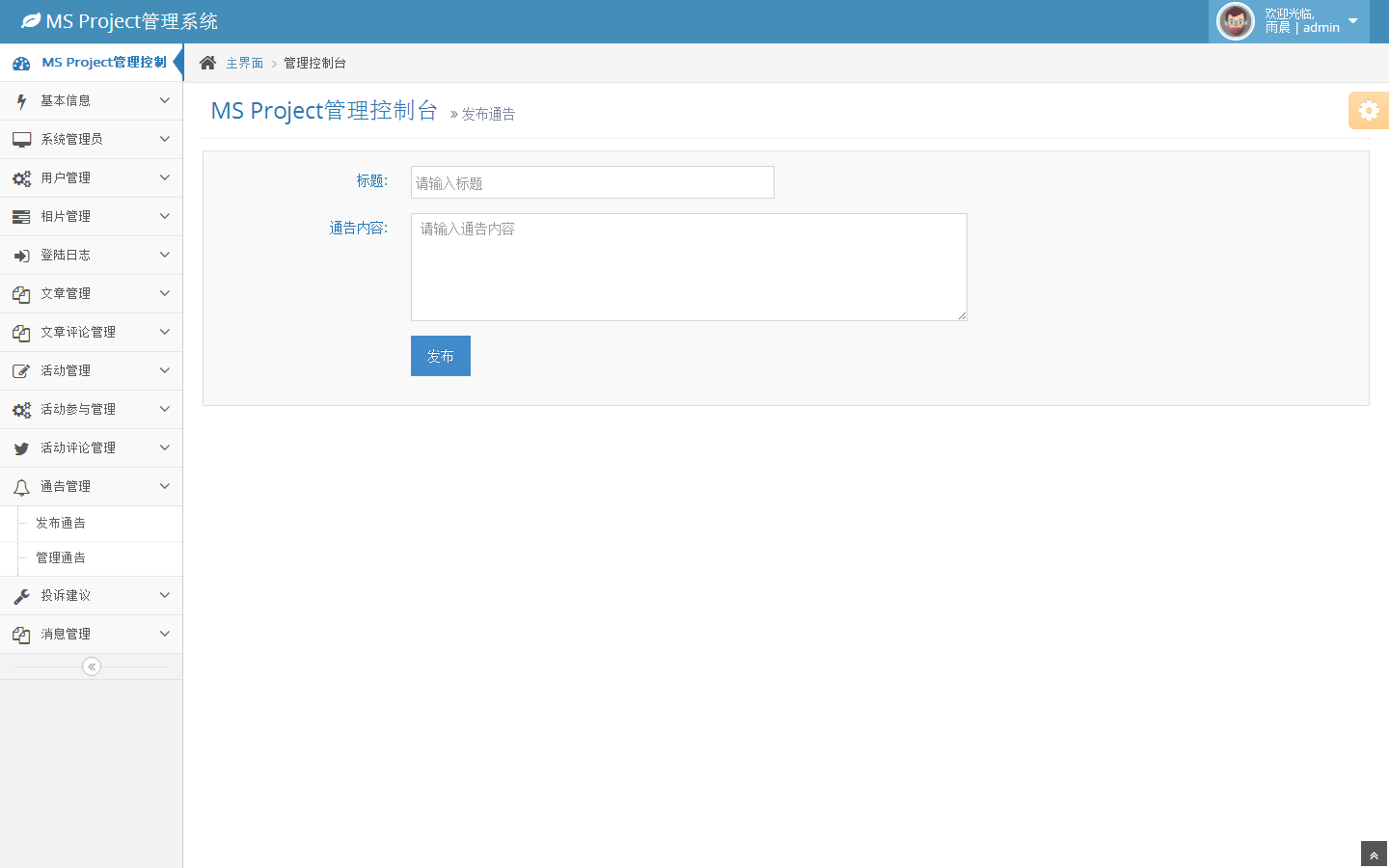Image resolution: width=1389 pixels, height=868 pixels.
Task: Collapse sidebar using double-arrow icon
Action: 92,666
